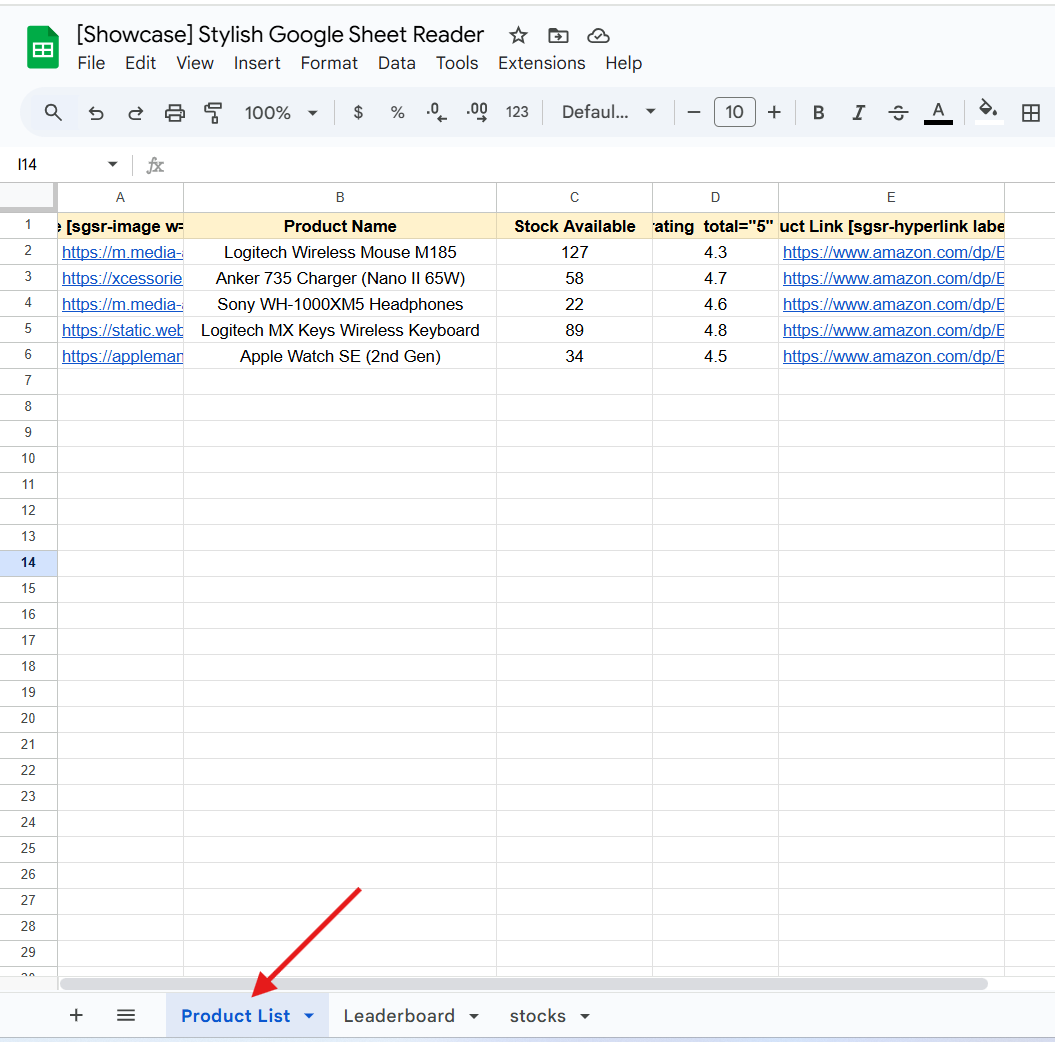
Task: Open the Tools menu
Action: pyautogui.click(x=457, y=63)
